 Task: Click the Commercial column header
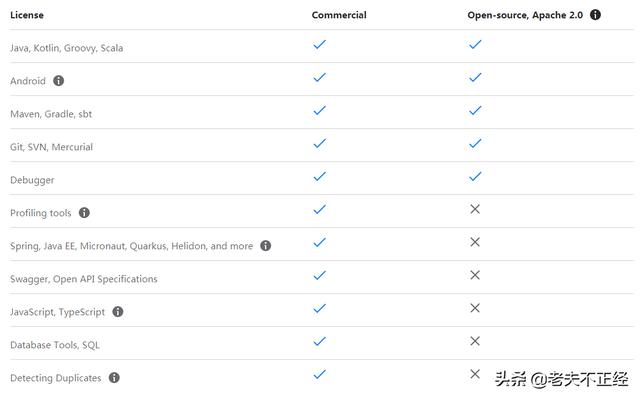click(x=339, y=15)
